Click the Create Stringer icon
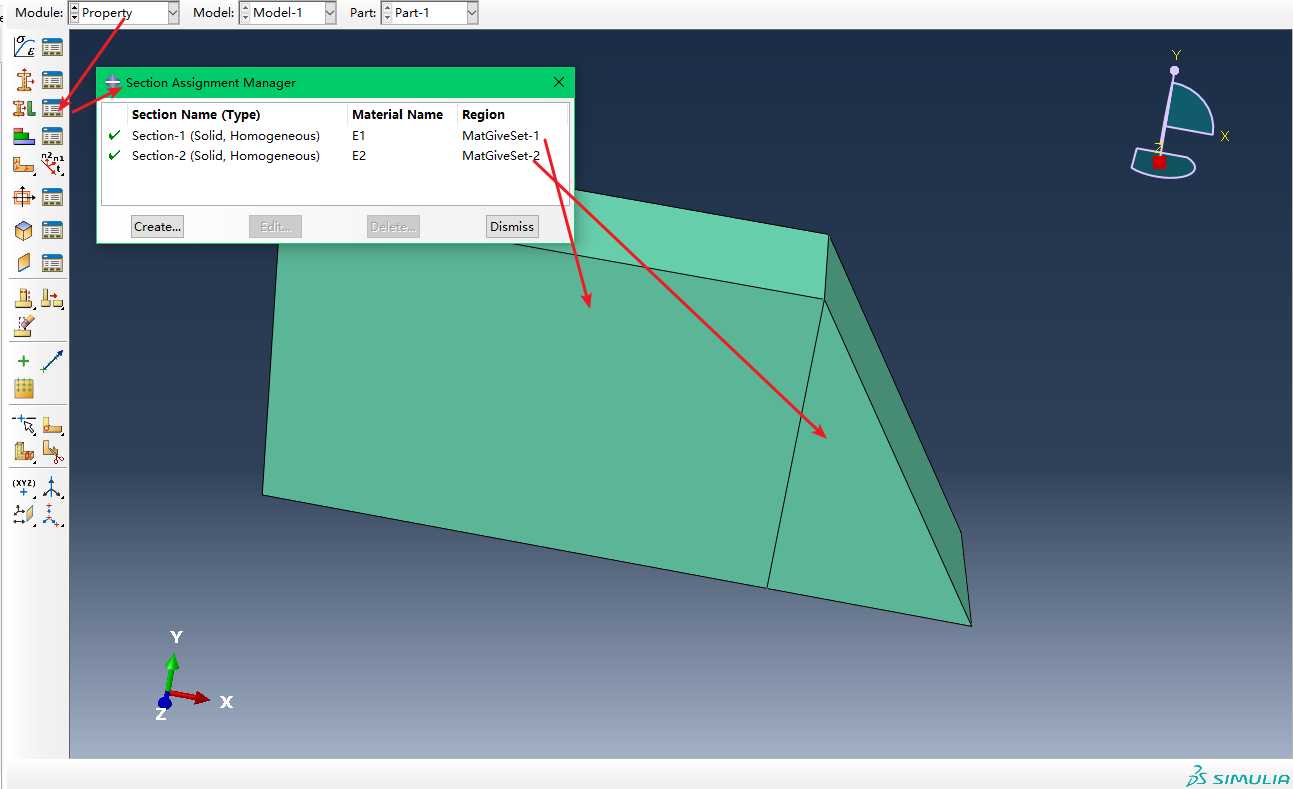Screen dimensions: 1293x789 (24, 263)
